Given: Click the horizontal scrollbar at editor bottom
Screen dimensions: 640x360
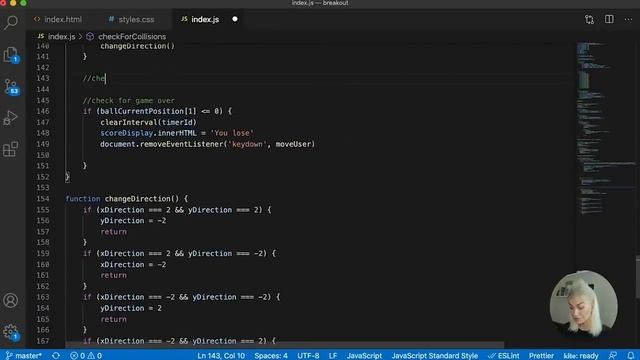Looking at the screenshot, I should pyautogui.click(x=284, y=345).
